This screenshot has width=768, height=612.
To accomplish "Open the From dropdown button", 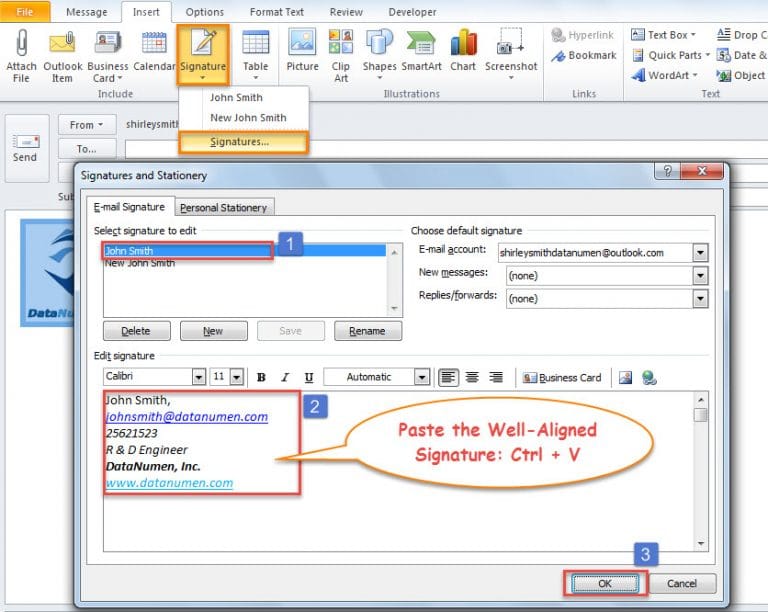I will [87, 125].
